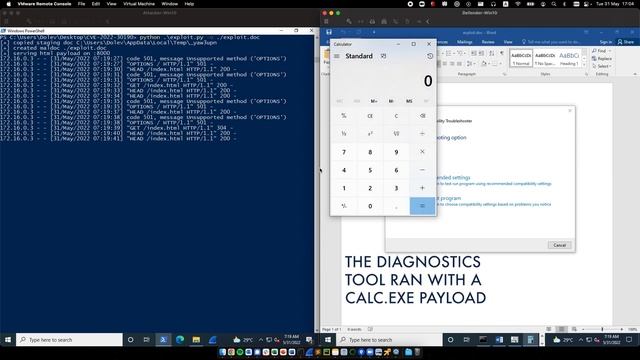The height and width of the screenshot is (360, 640).
Task: Open the Calculator history panel
Action: (429, 56)
